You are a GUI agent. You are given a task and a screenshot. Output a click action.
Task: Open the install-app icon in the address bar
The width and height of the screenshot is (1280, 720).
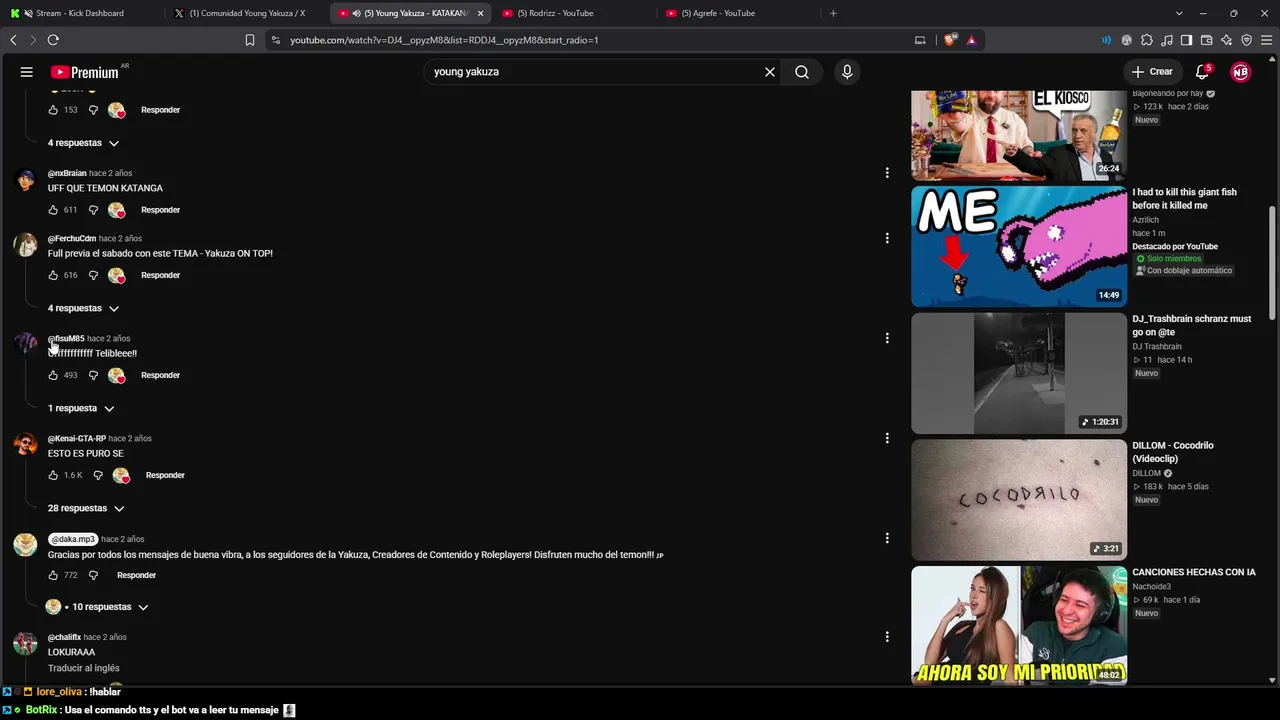920,40
